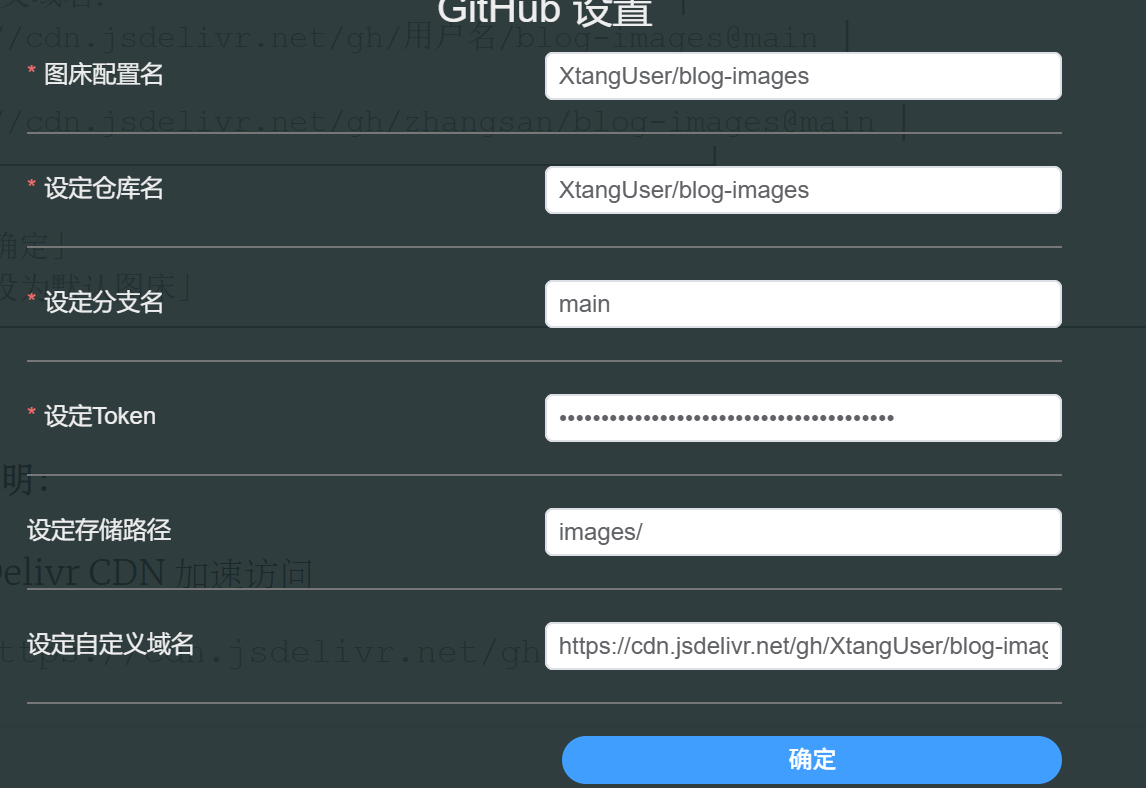Click the 设定自定义域名 URL field

coord(803,646)
